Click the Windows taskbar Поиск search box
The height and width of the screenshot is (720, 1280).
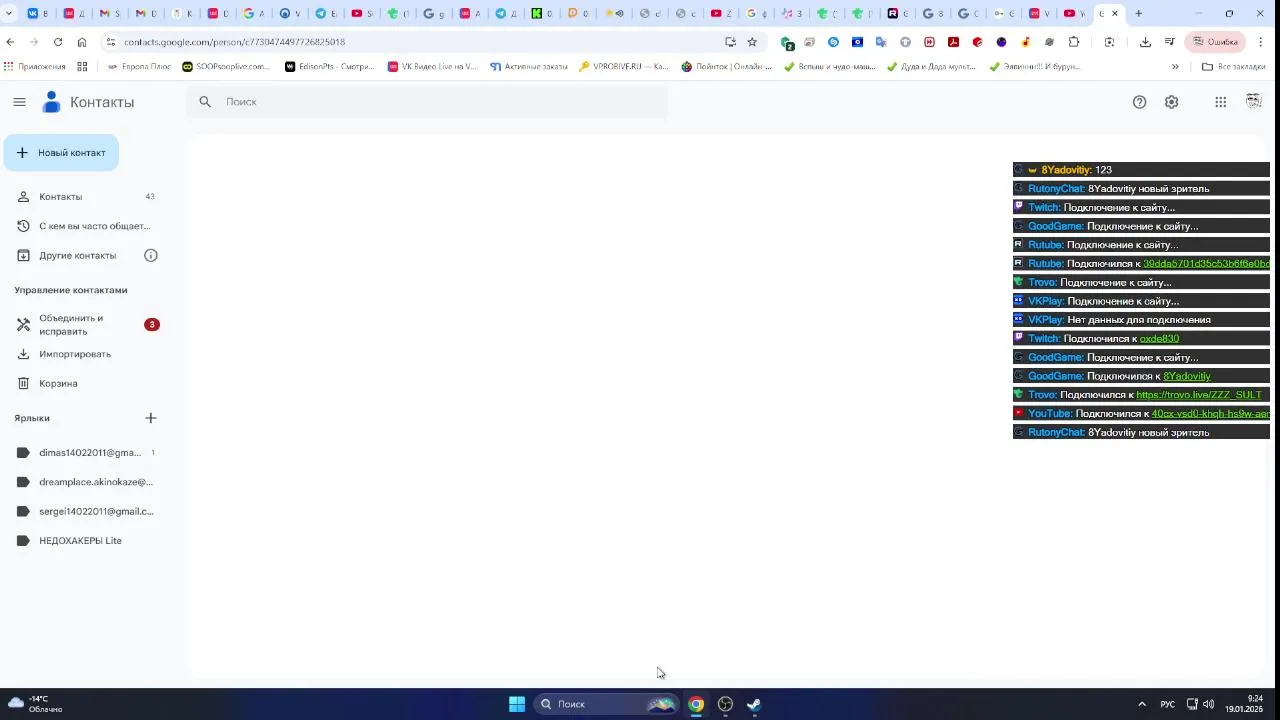point(606,704)
